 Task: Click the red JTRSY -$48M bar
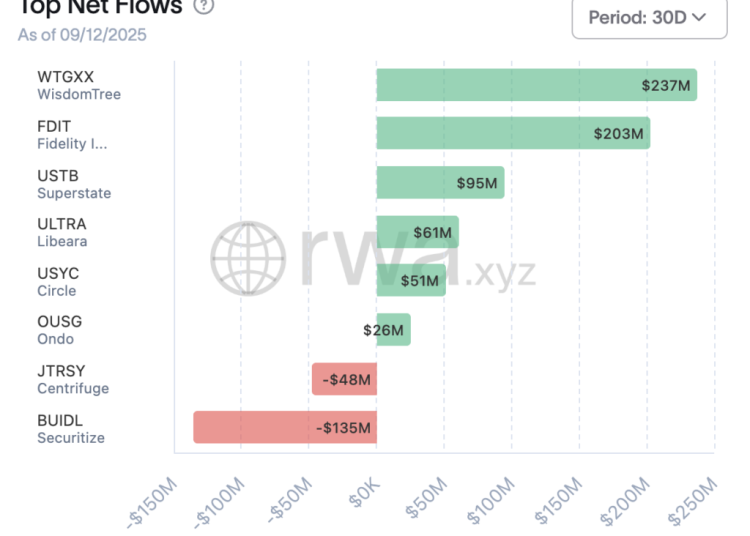pyautogui.click(x=344, y=379)
